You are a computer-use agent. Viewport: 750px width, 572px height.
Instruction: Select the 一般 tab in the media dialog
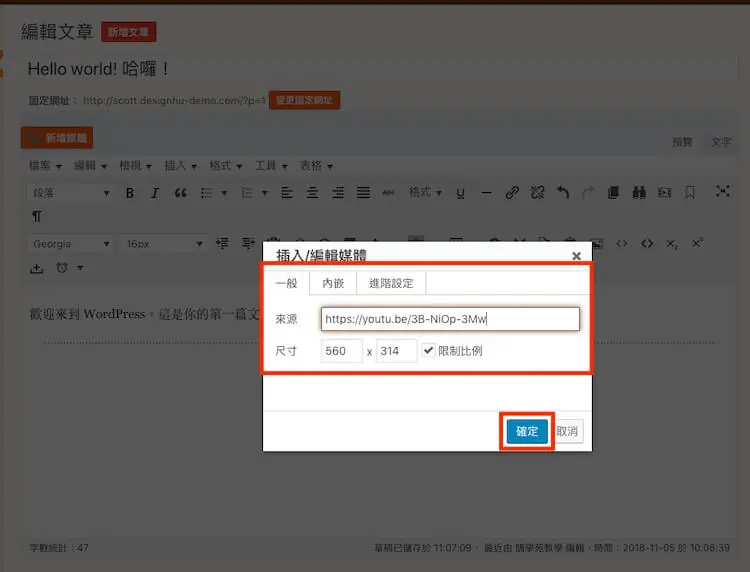coord(287,283)
